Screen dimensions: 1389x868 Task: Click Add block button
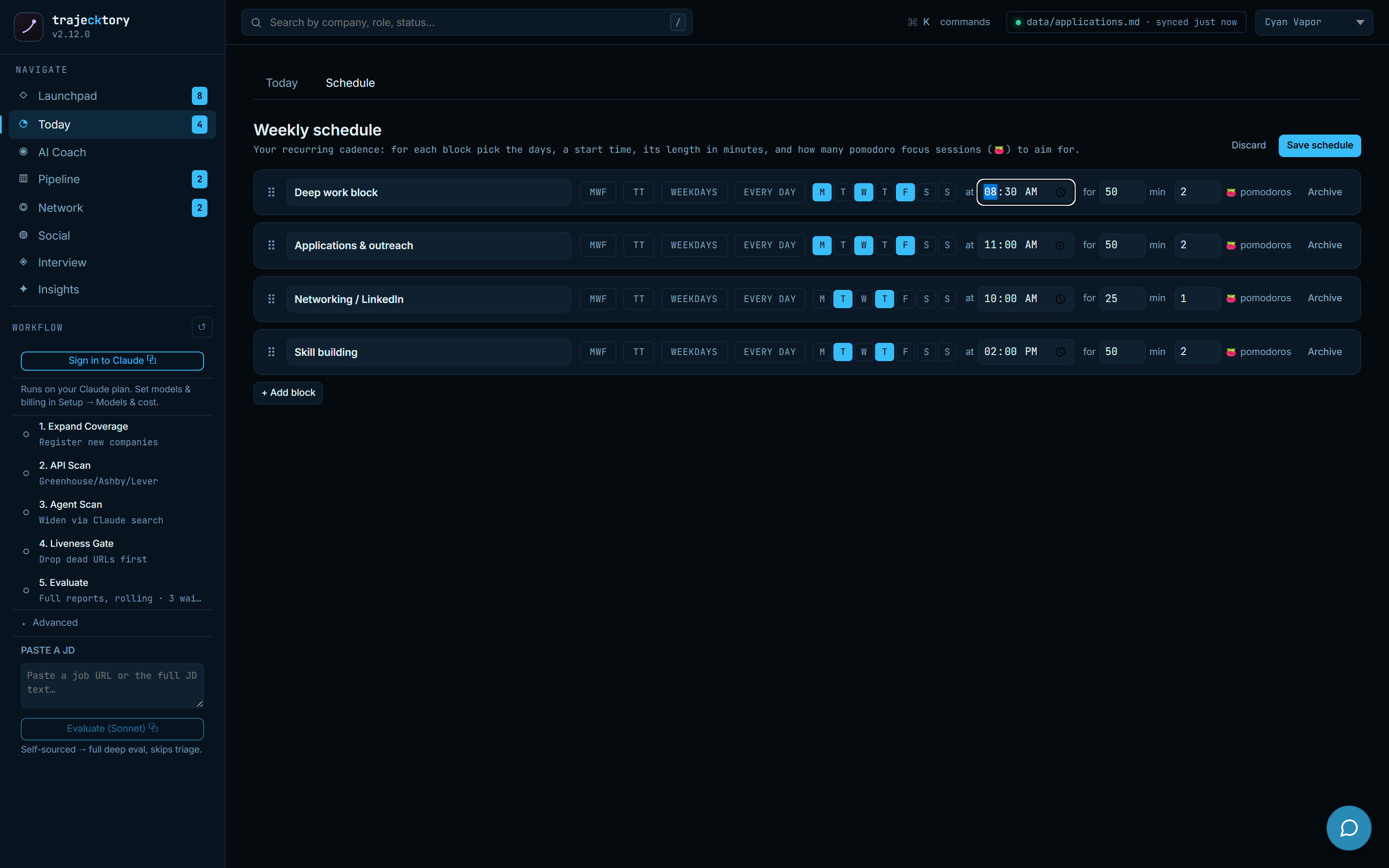(288, 393)
